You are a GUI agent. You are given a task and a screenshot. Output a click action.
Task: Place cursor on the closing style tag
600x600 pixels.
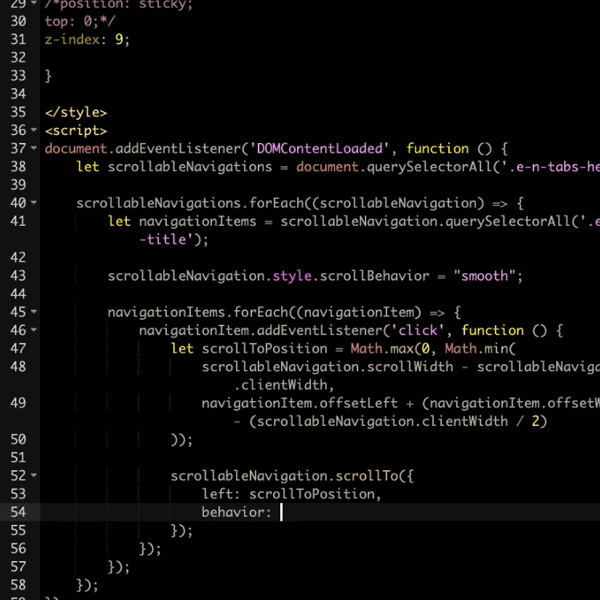(76, 112)
